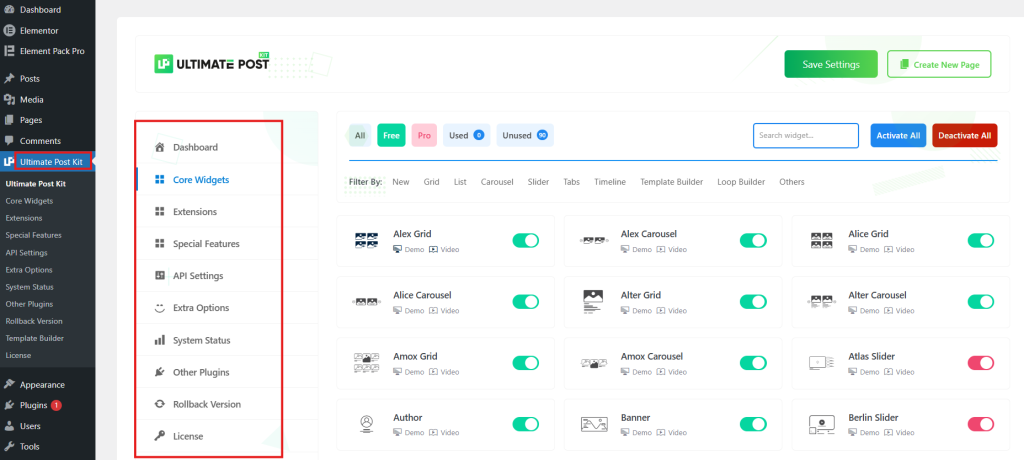Screen dimensions: 1024x460
Task: Toggle the Alice Carousel switch off
Action: point(525,301)
